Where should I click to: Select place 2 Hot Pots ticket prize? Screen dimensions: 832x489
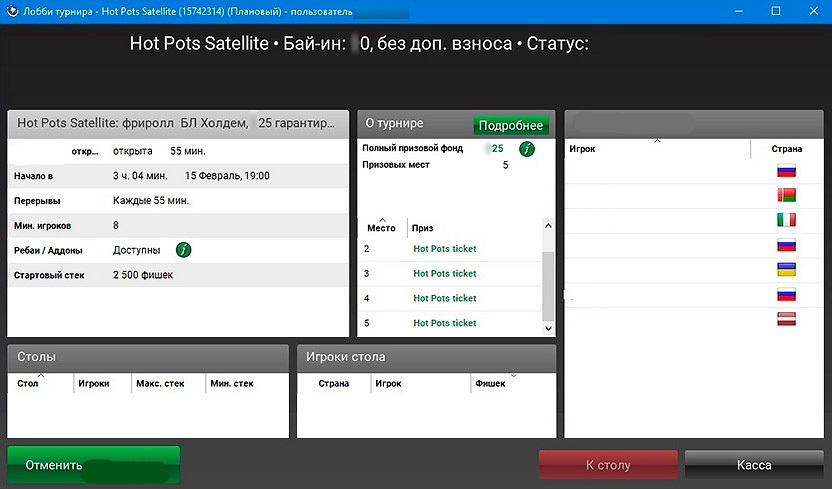450,249
